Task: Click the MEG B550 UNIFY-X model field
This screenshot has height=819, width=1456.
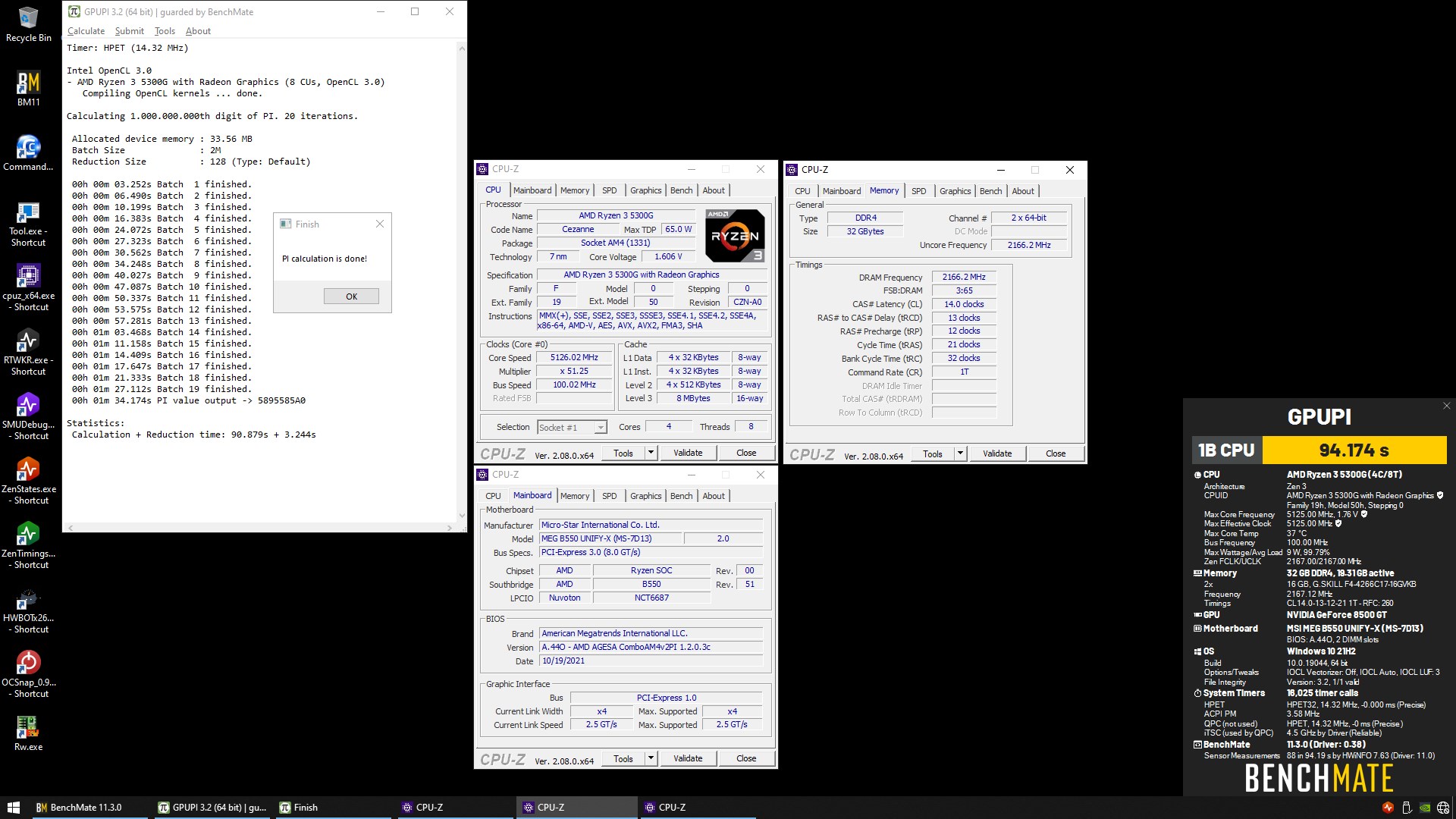Action: coord(610,538)
